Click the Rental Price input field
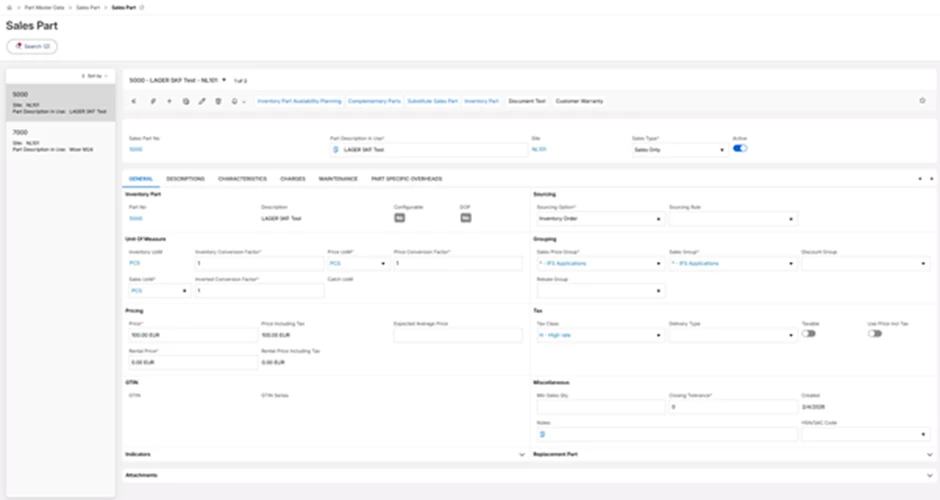Viewport: 940px width, 500px height. click(193, 362)
